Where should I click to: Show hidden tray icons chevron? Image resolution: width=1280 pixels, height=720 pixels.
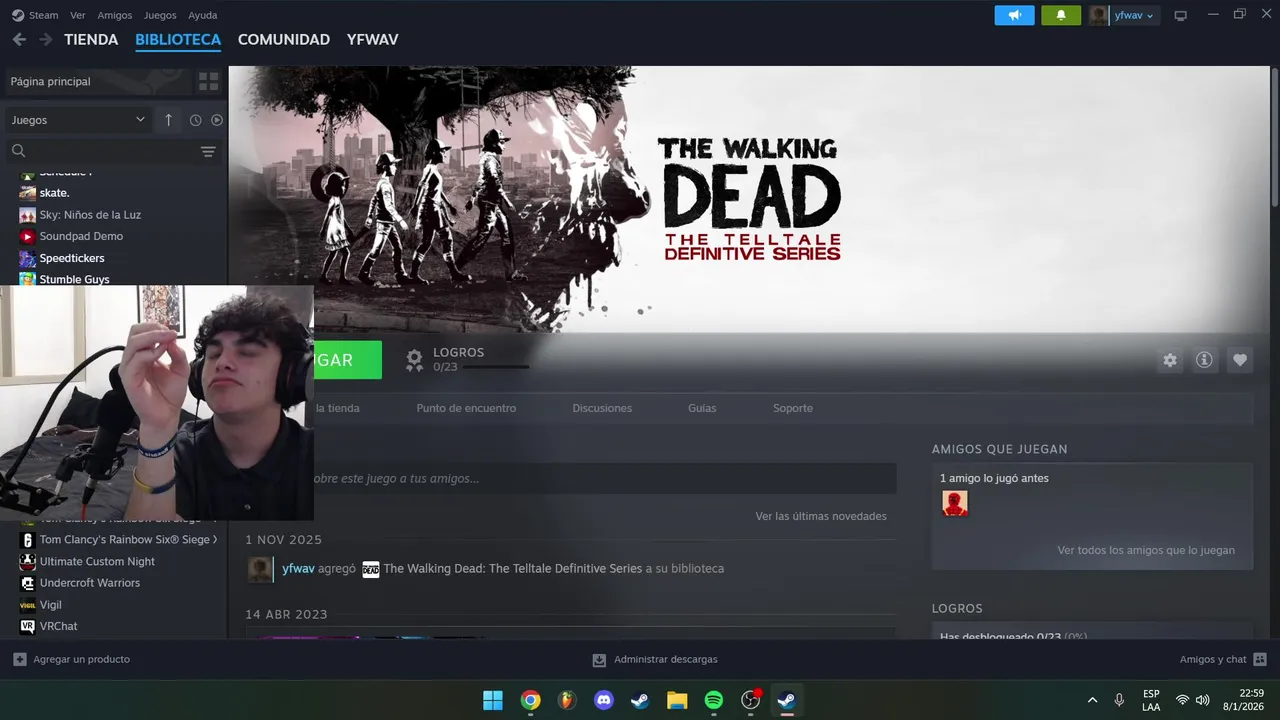pos(1092,700)
